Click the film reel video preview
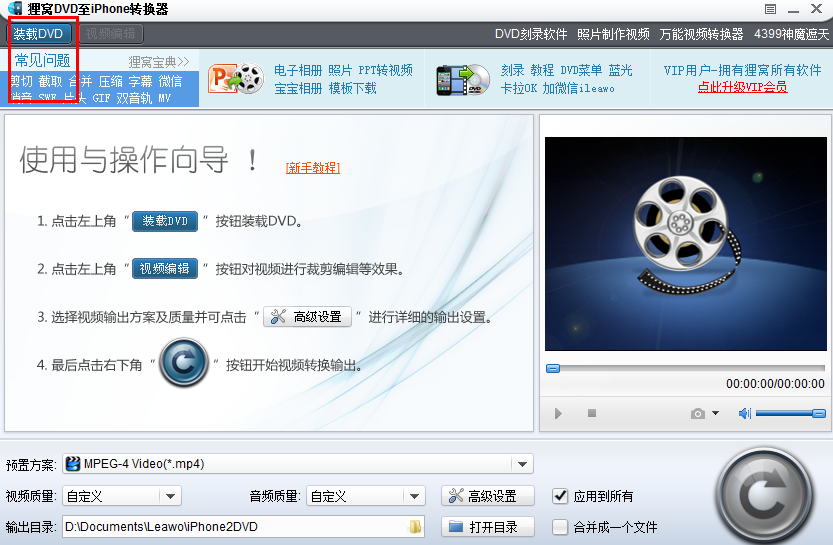The image size is (833, 545). (x=685, y=244)
